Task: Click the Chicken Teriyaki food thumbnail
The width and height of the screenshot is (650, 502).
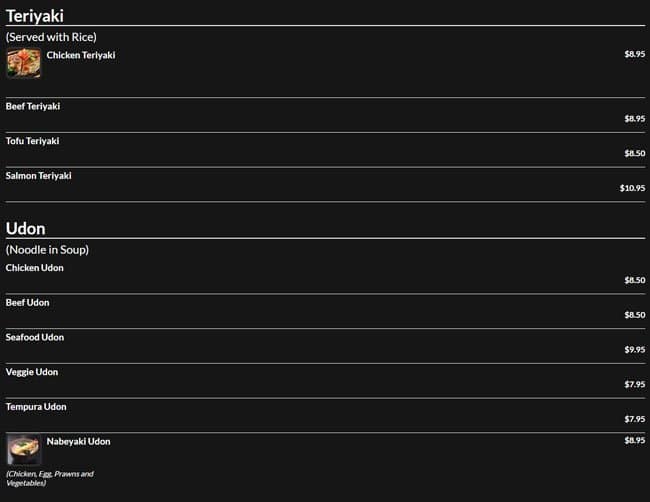Action: (23, 63)
